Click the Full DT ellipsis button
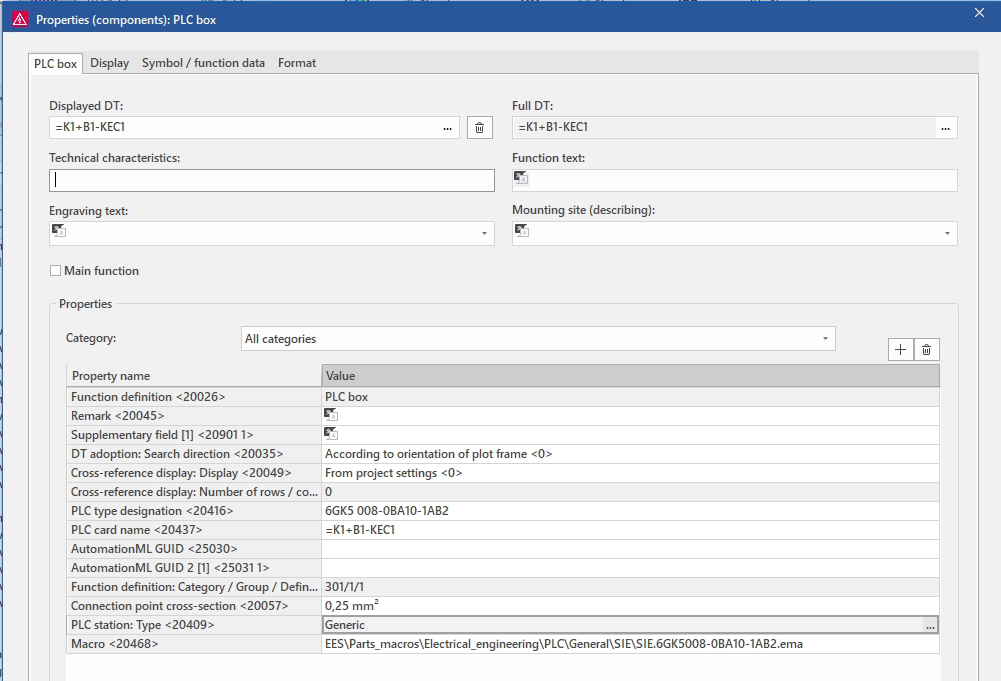The height and width of the screenshot is (681, 1001). coord(945,128)
